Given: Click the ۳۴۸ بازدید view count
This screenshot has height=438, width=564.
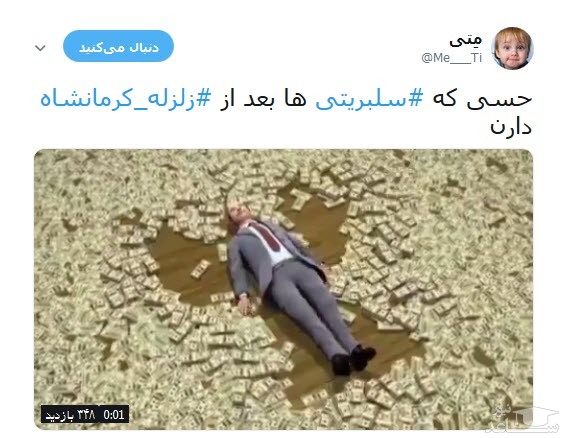Looking at the screenshot, I should click(70, 415).
